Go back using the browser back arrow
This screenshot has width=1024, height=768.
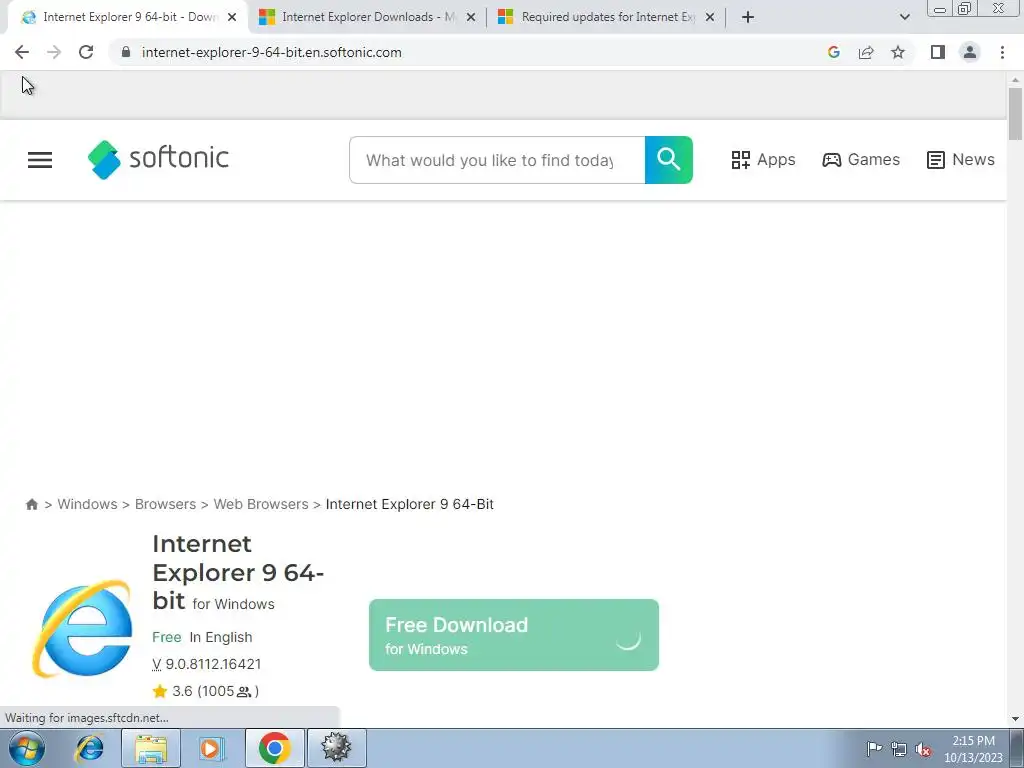pos(22,52)
